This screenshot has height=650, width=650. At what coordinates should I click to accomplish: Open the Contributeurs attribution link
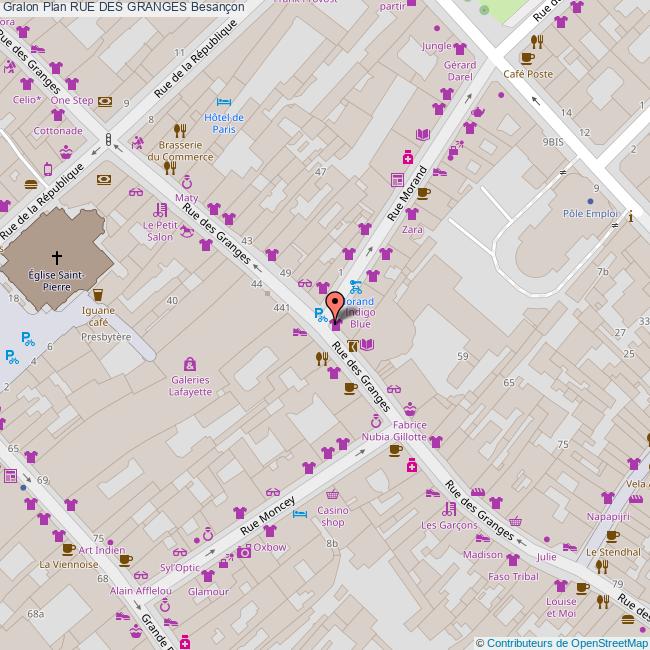[x=525, y=642]
